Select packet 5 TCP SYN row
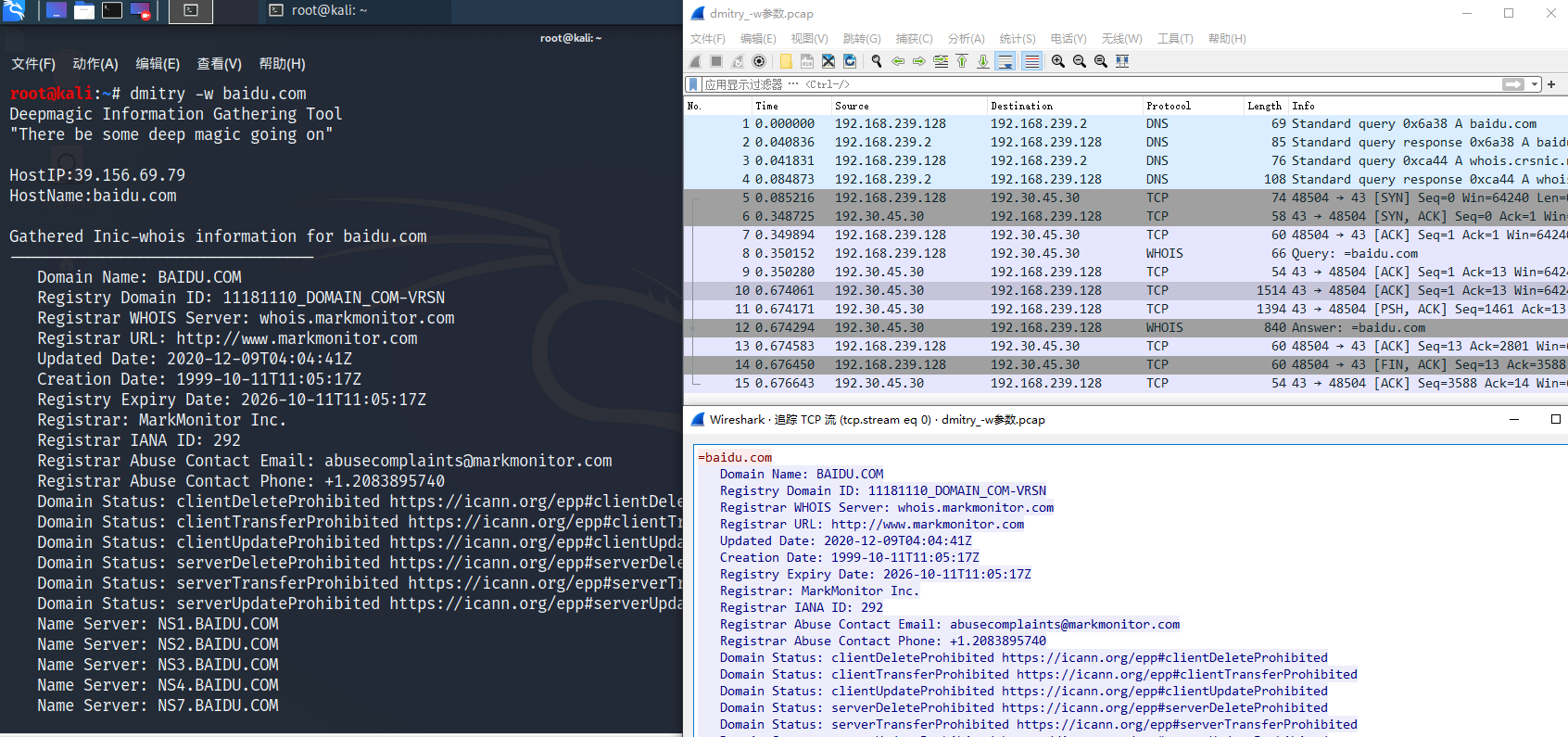 (x=1125, y=197)
